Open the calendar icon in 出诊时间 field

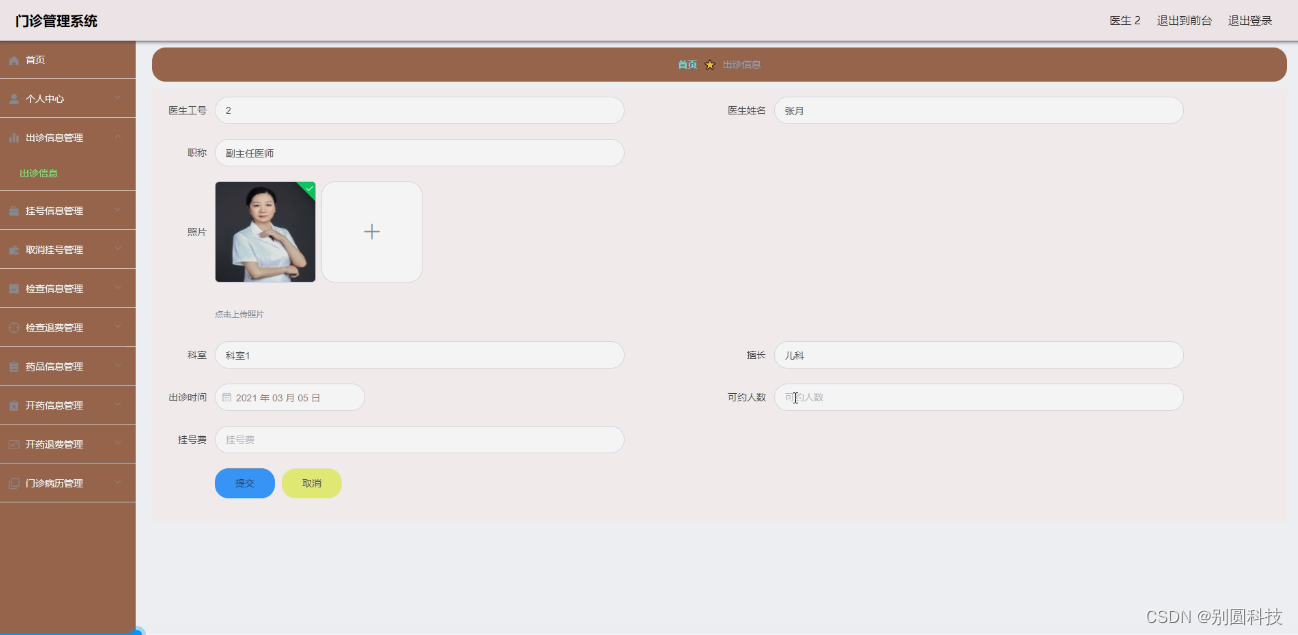tap(227, 396)
